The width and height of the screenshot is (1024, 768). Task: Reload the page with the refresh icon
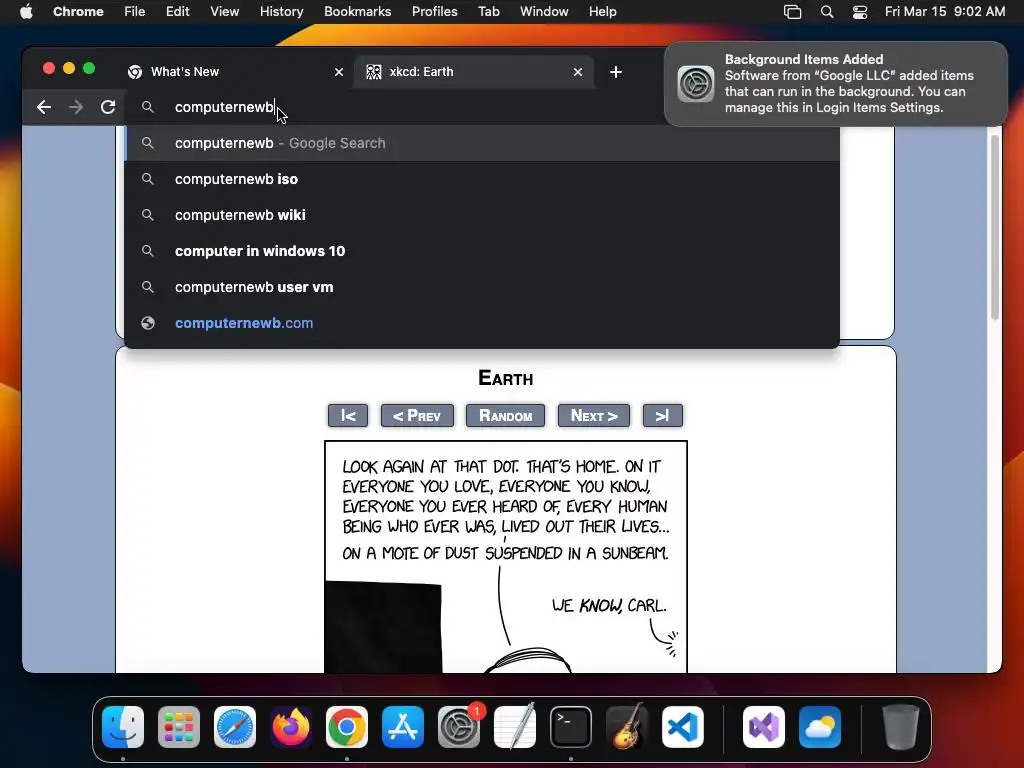108,107
